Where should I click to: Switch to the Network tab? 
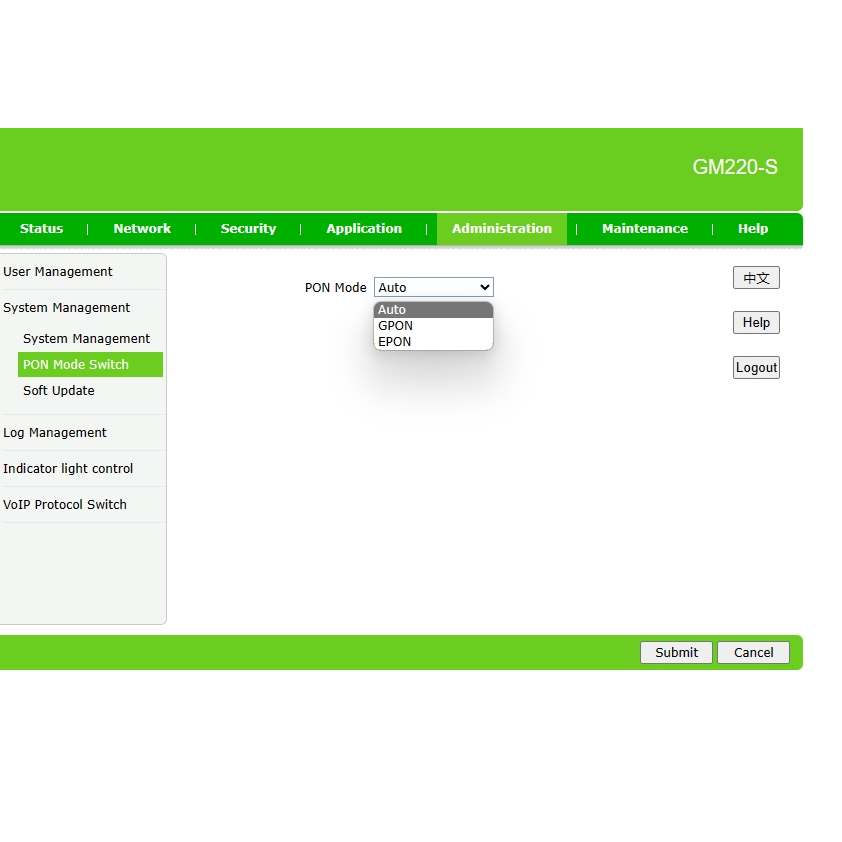point(142,229)
